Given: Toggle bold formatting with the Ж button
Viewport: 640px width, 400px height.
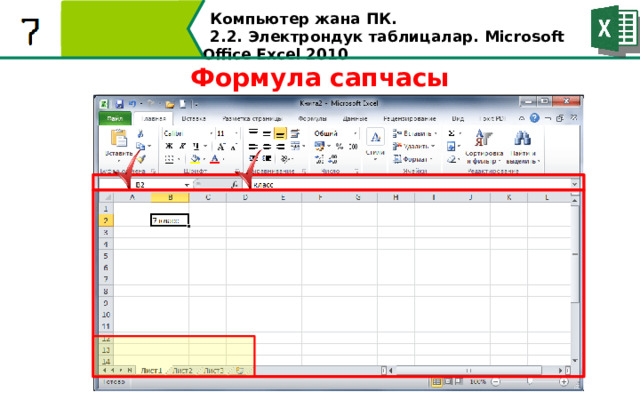Looking at the screenshot, I should coord(169,146).
